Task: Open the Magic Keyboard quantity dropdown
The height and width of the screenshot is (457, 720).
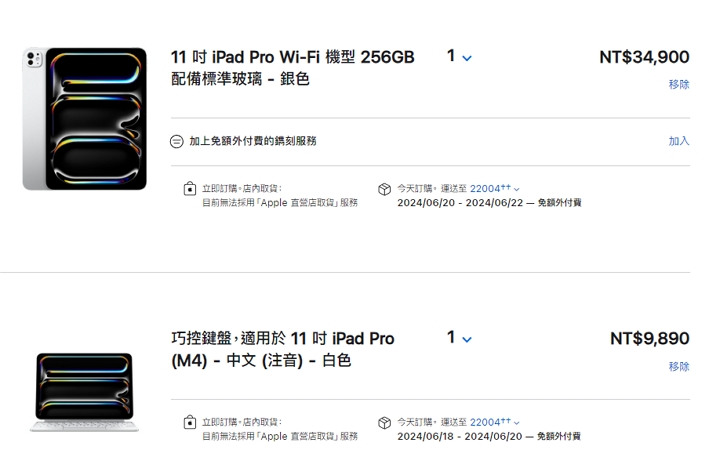Action: (459, 338)
